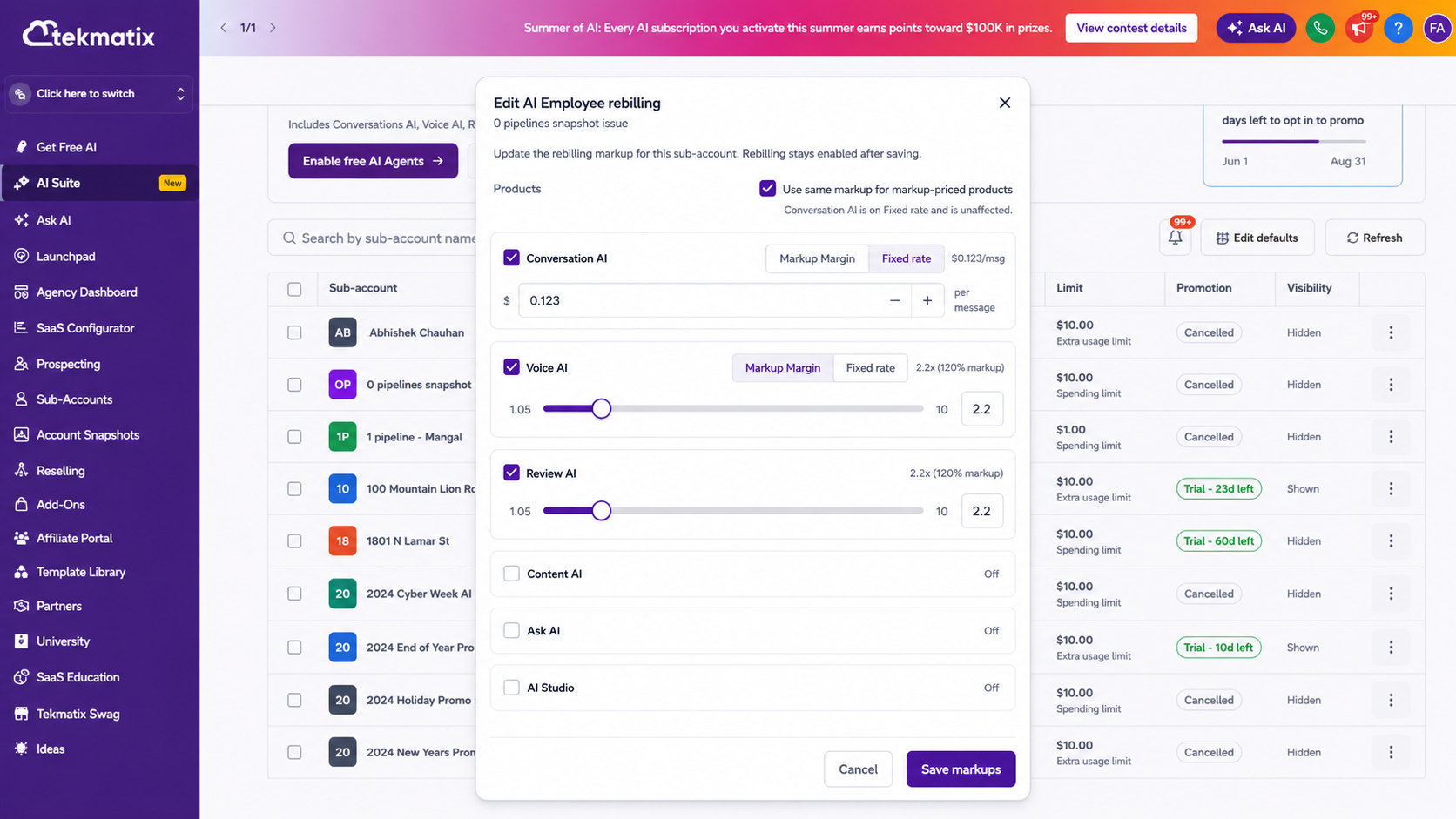Open the announcements megaphone icon
Screen dimensions: 1456x819
[x=1359, y=28]
